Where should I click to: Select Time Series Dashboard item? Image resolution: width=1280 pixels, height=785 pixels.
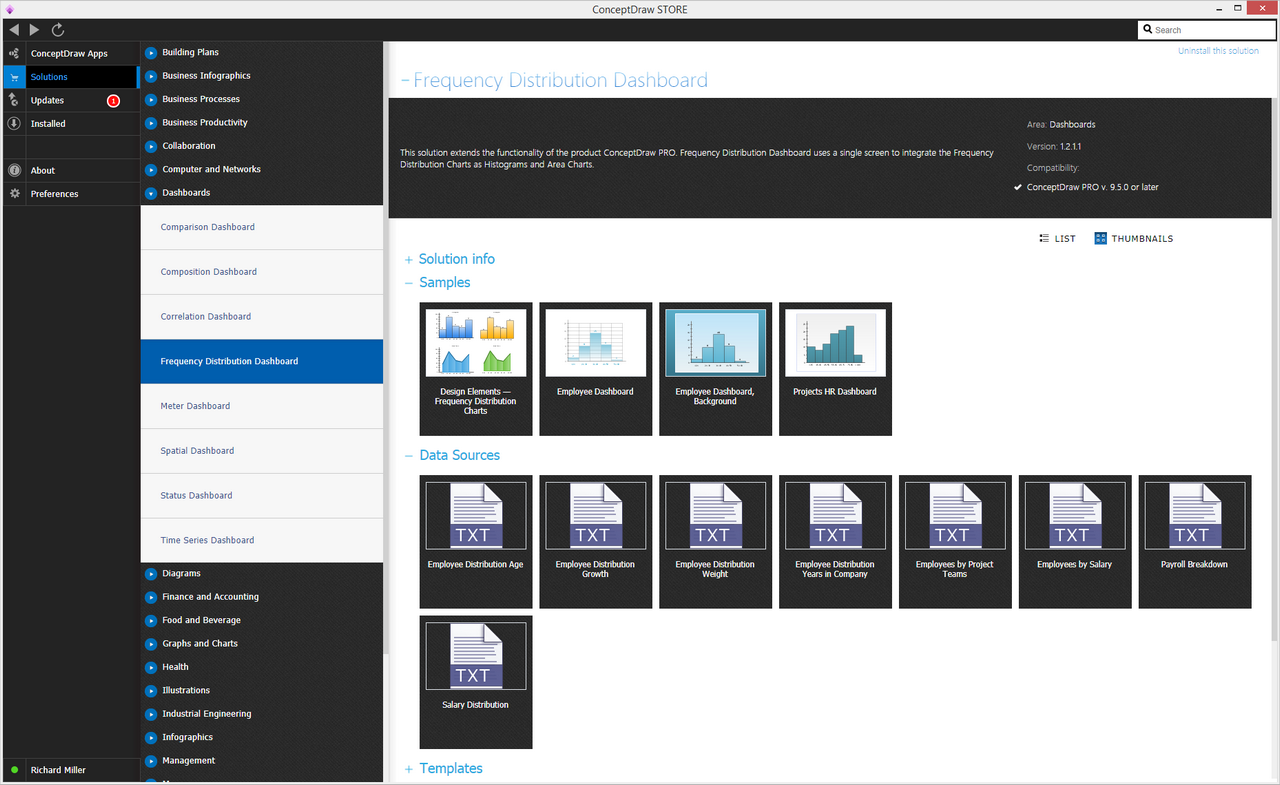tap(207, 540)
